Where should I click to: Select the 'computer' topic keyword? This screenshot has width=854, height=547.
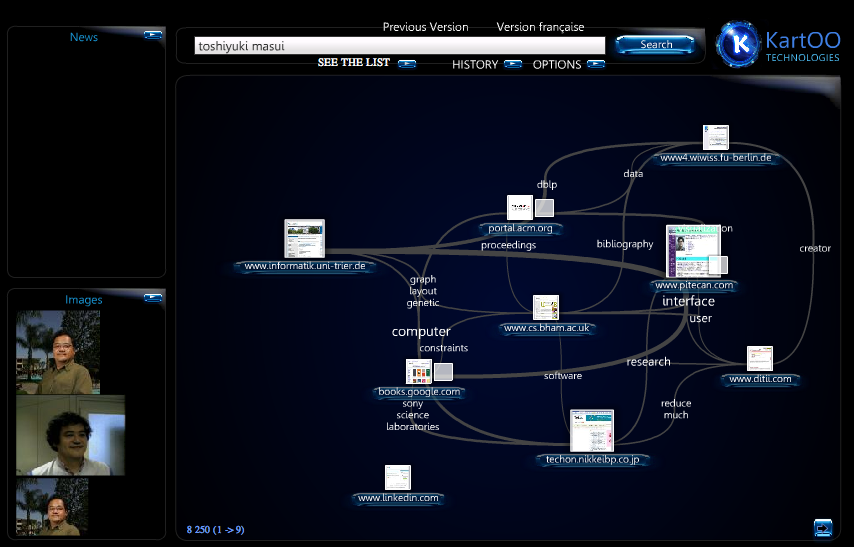421,331
